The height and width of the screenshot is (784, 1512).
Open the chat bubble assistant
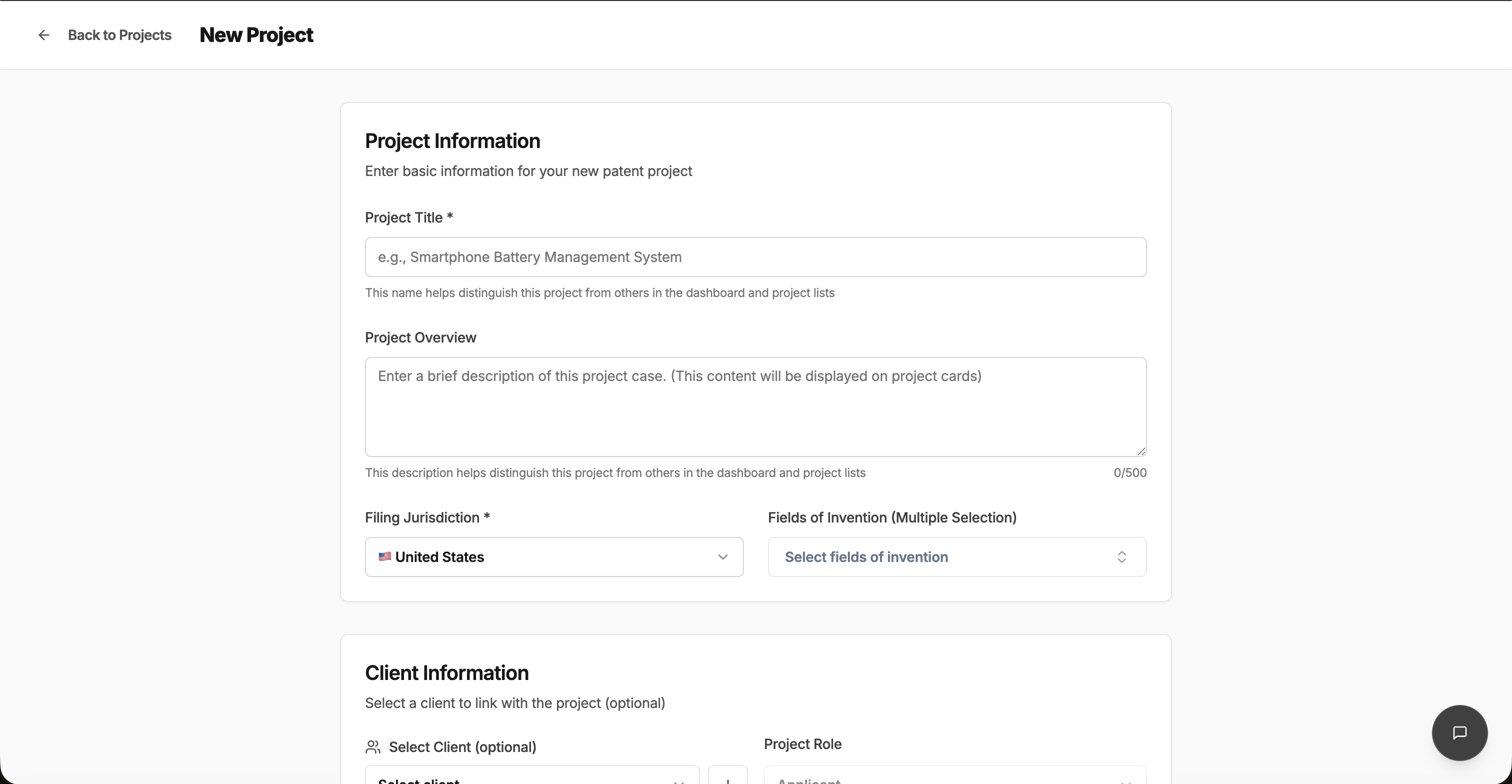pos(1459,733)
